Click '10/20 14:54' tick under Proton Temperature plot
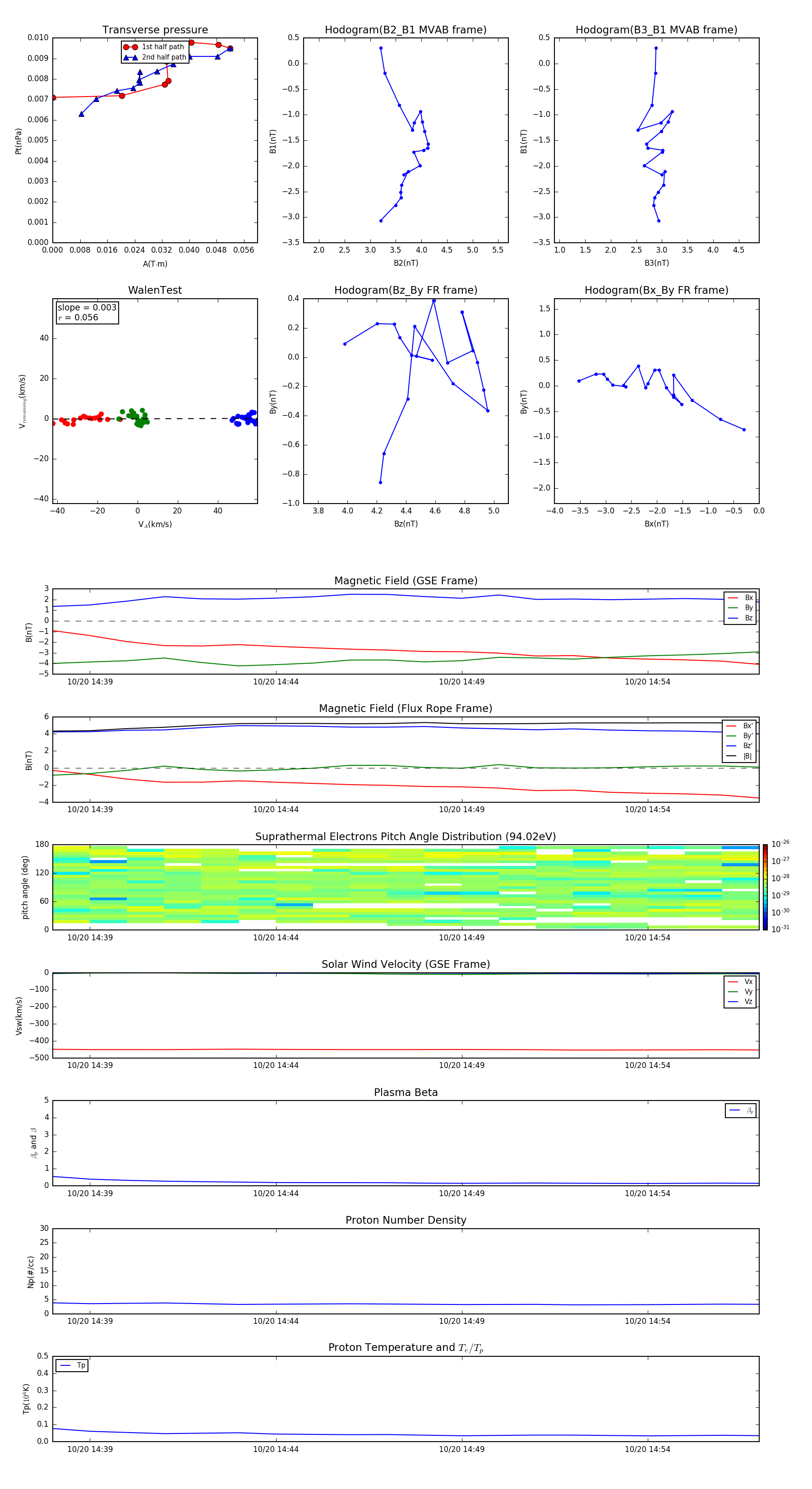 click(x=647, y=1449)
